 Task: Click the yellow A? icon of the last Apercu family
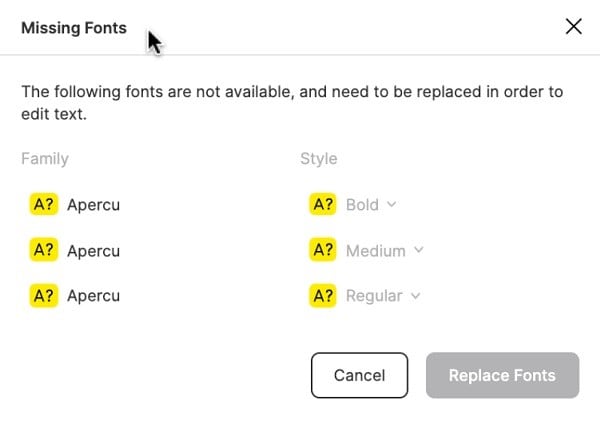(44, 295)
